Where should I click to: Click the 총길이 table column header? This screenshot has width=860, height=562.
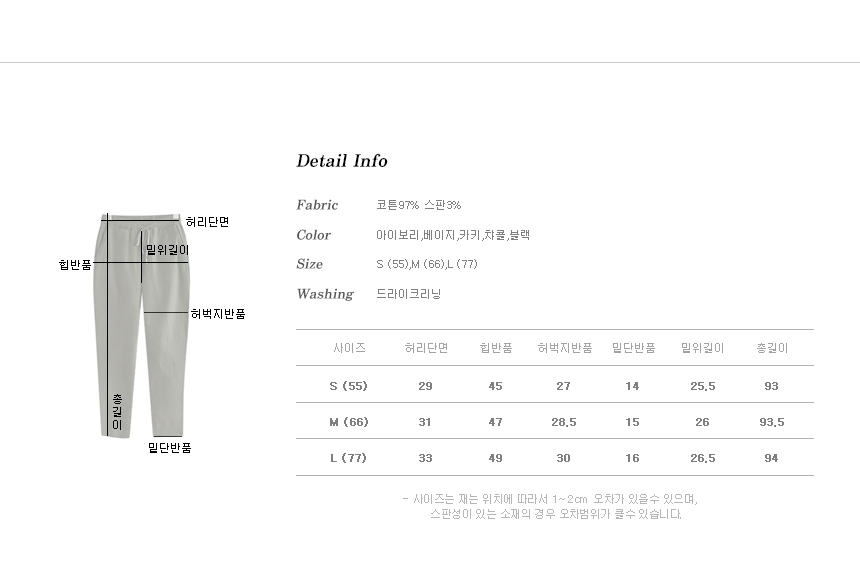click(772, 348)
